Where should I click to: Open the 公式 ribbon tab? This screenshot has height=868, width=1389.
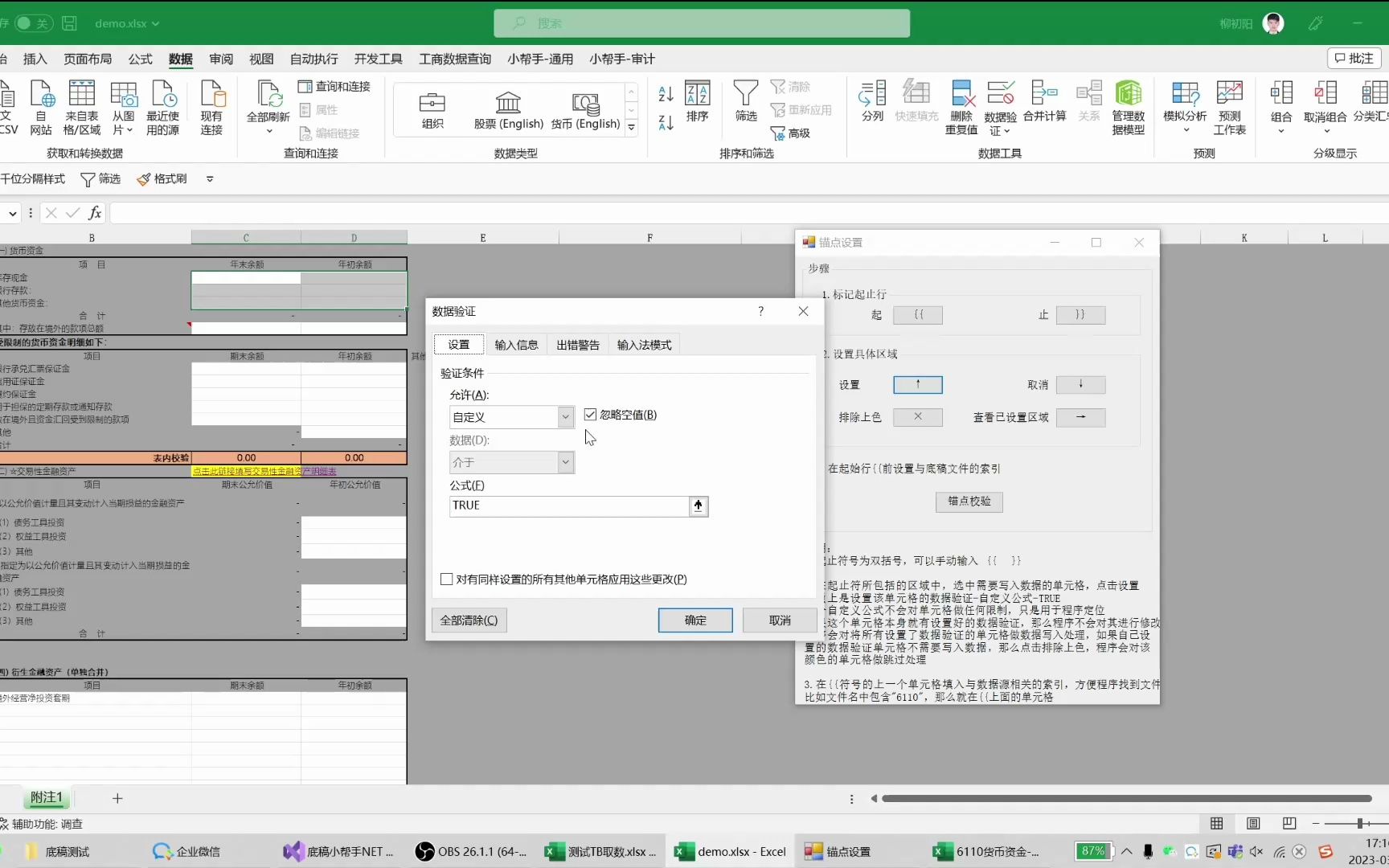point(140,59)
